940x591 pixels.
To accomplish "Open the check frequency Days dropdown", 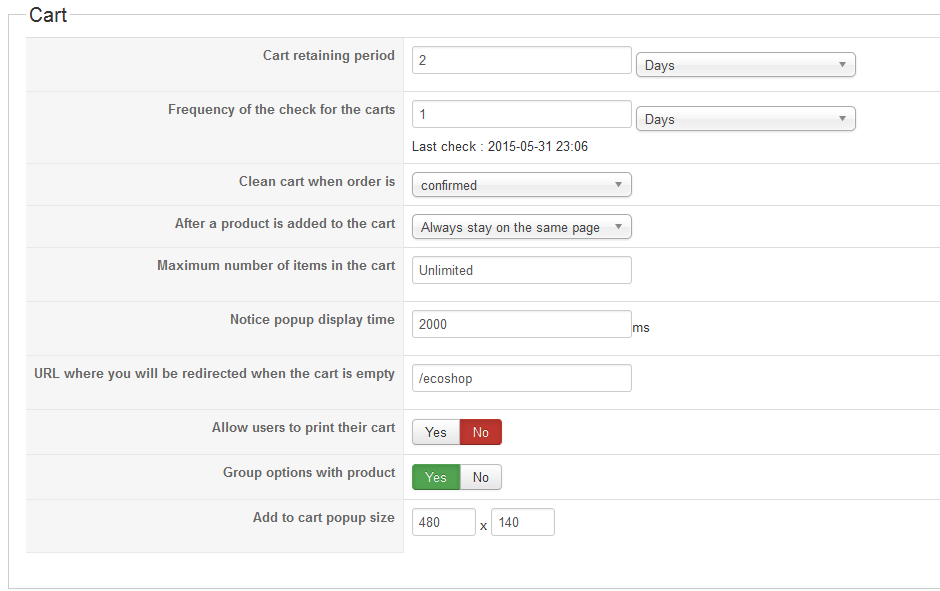I will pyautogui.click(x=745, y=119).
